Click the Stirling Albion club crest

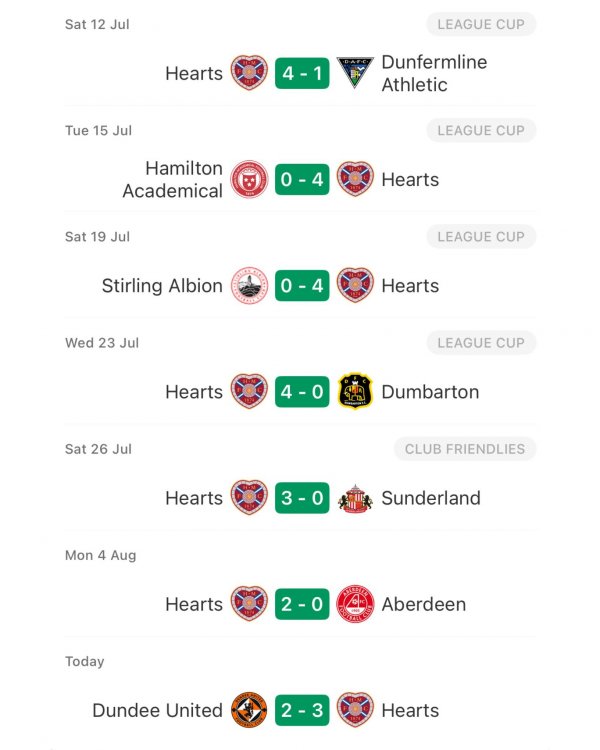click(x=249, y=286)
